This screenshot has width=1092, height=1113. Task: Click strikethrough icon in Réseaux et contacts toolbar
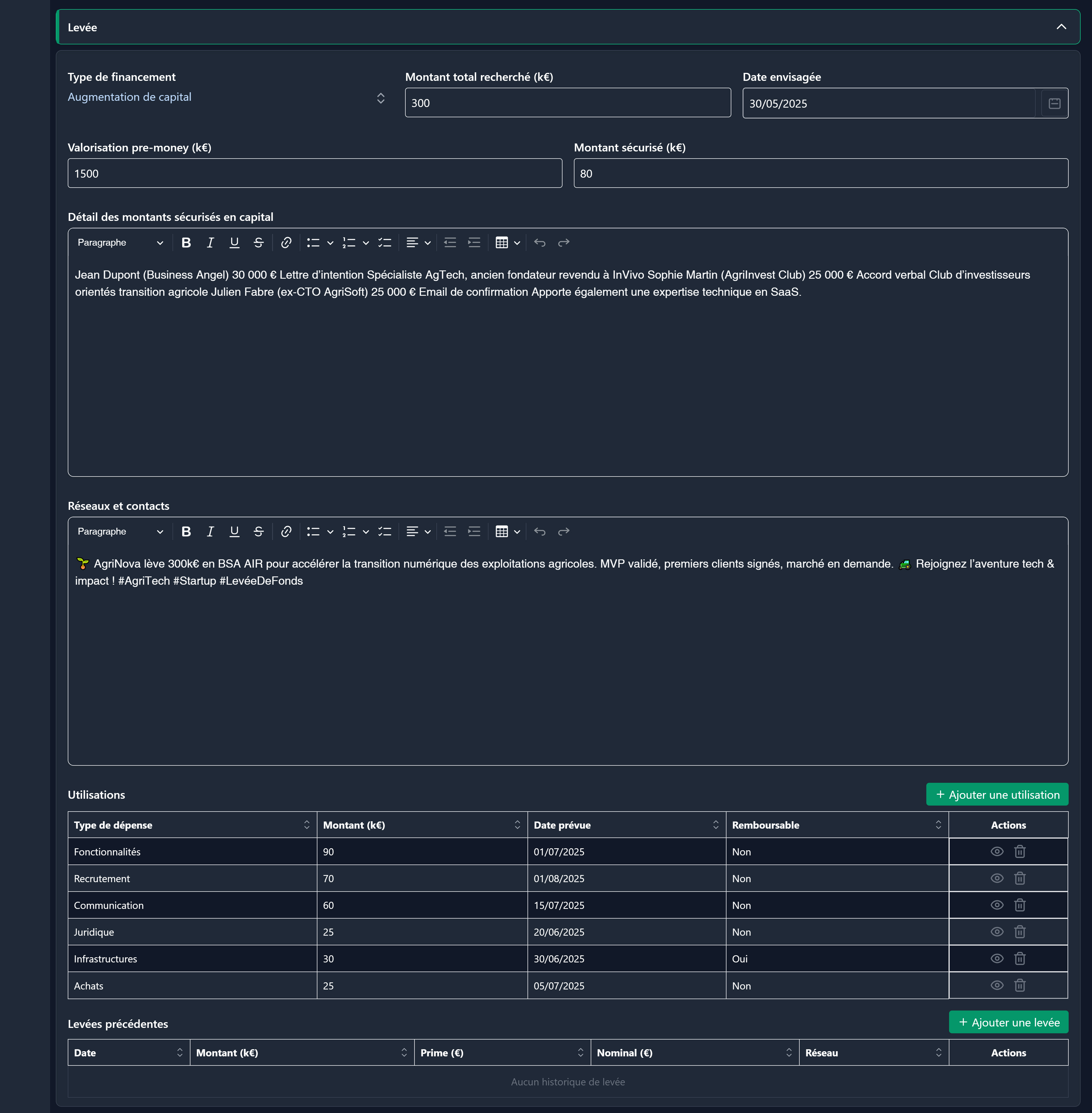point(258,531)
